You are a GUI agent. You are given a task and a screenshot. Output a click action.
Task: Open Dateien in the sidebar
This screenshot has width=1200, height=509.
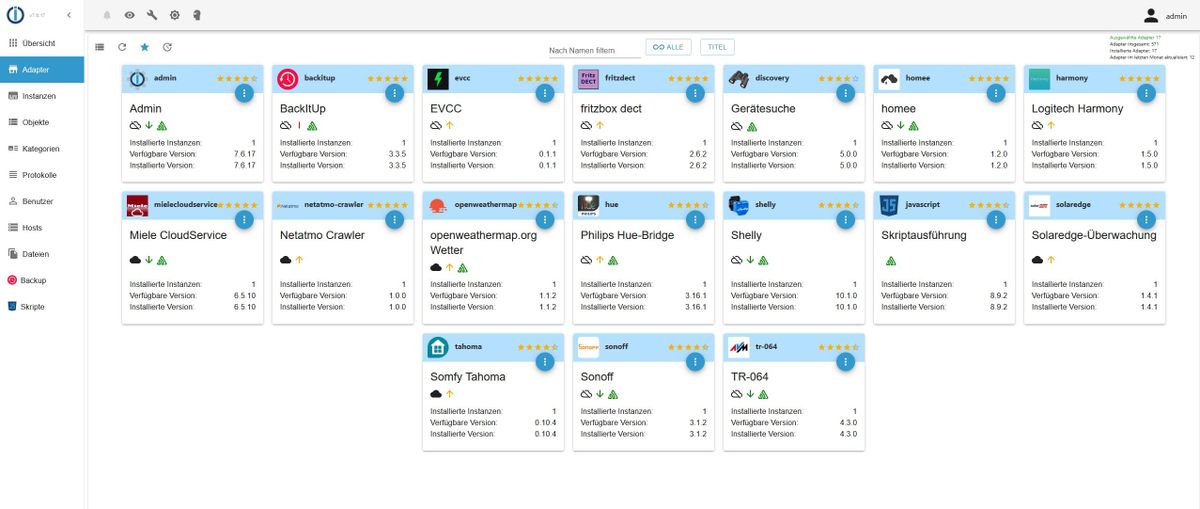42,254
